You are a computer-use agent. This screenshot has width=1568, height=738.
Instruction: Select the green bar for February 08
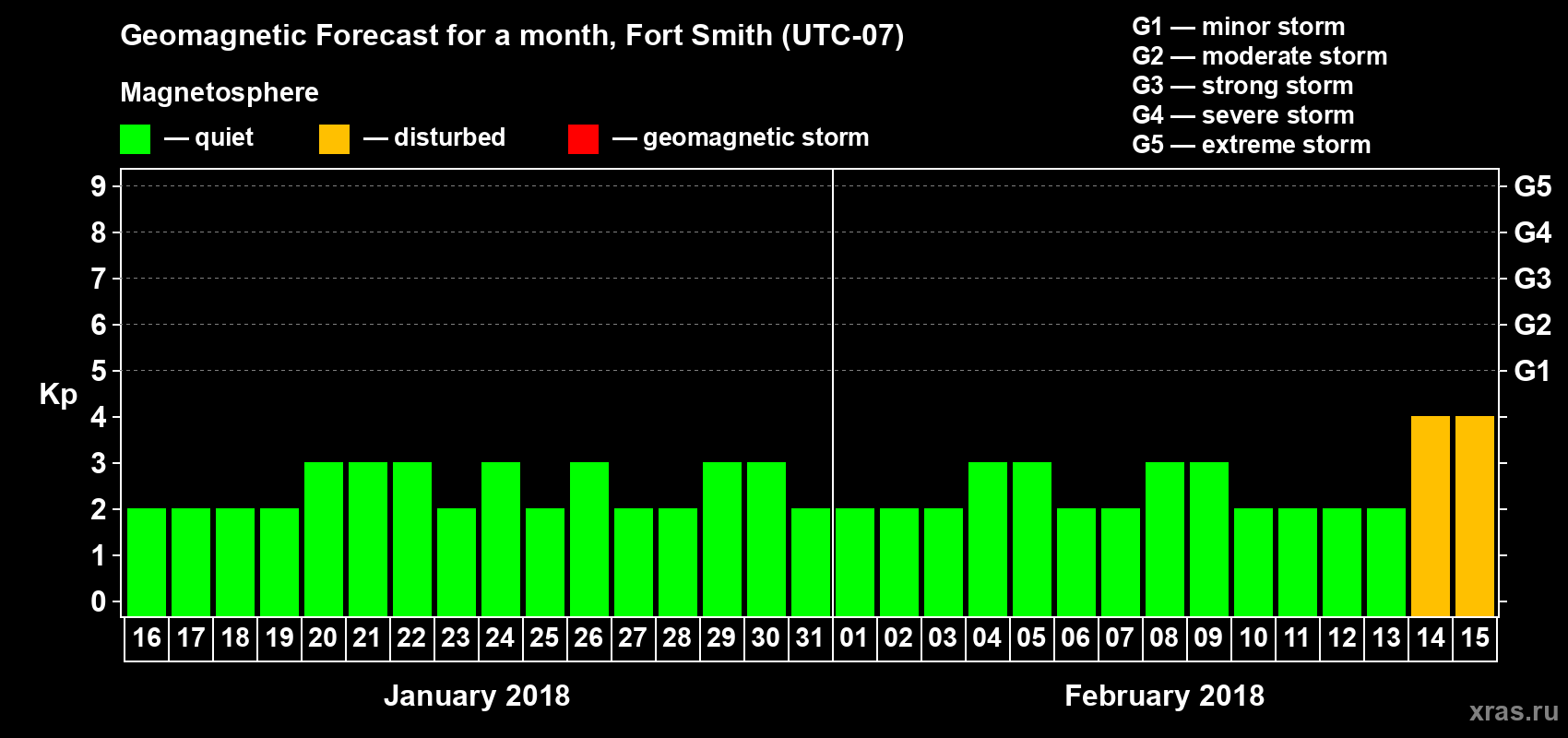click(x=1165, y=539)
